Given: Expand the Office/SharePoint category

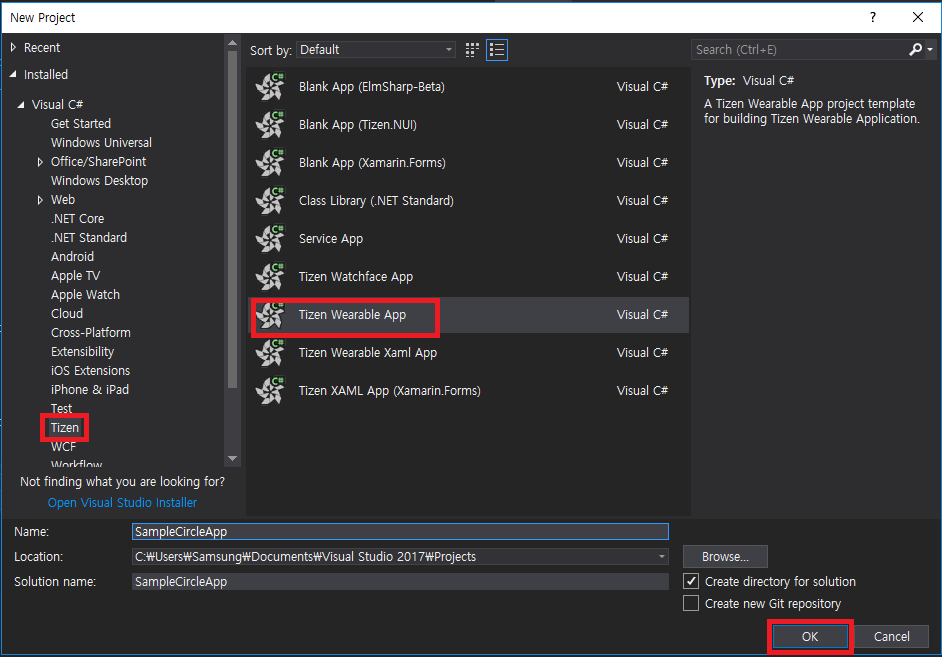Looking at the screenshot, I should [41, 161].
